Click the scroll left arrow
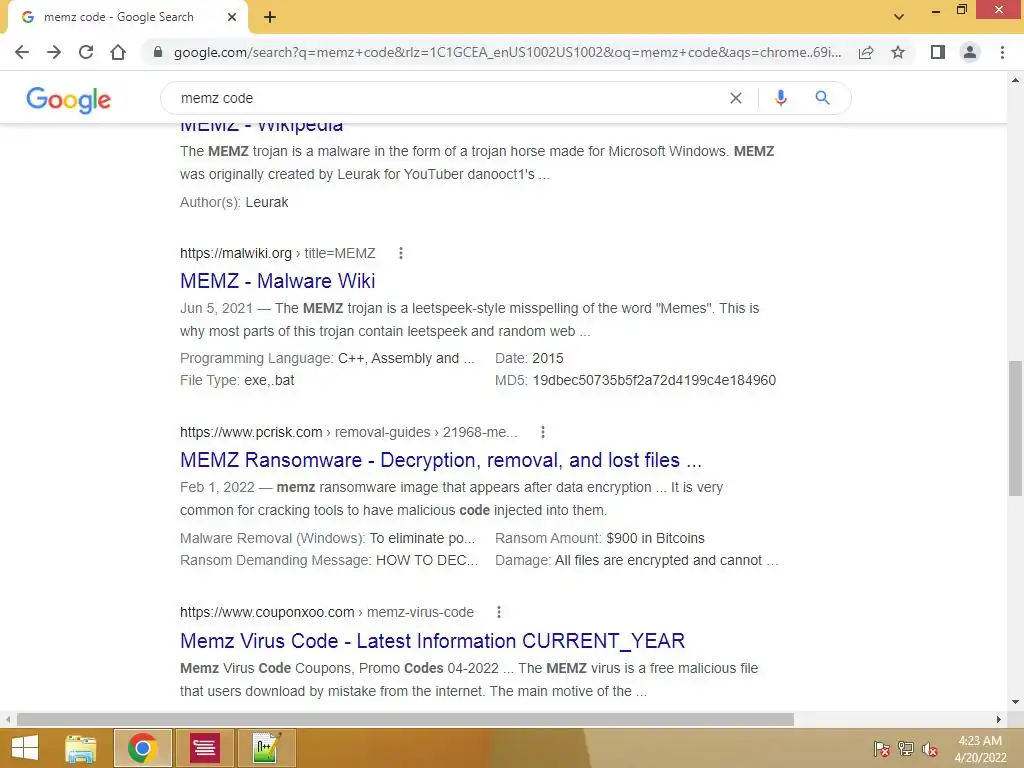This screenshot has width=1024, height=768. (x=8, y=720)
